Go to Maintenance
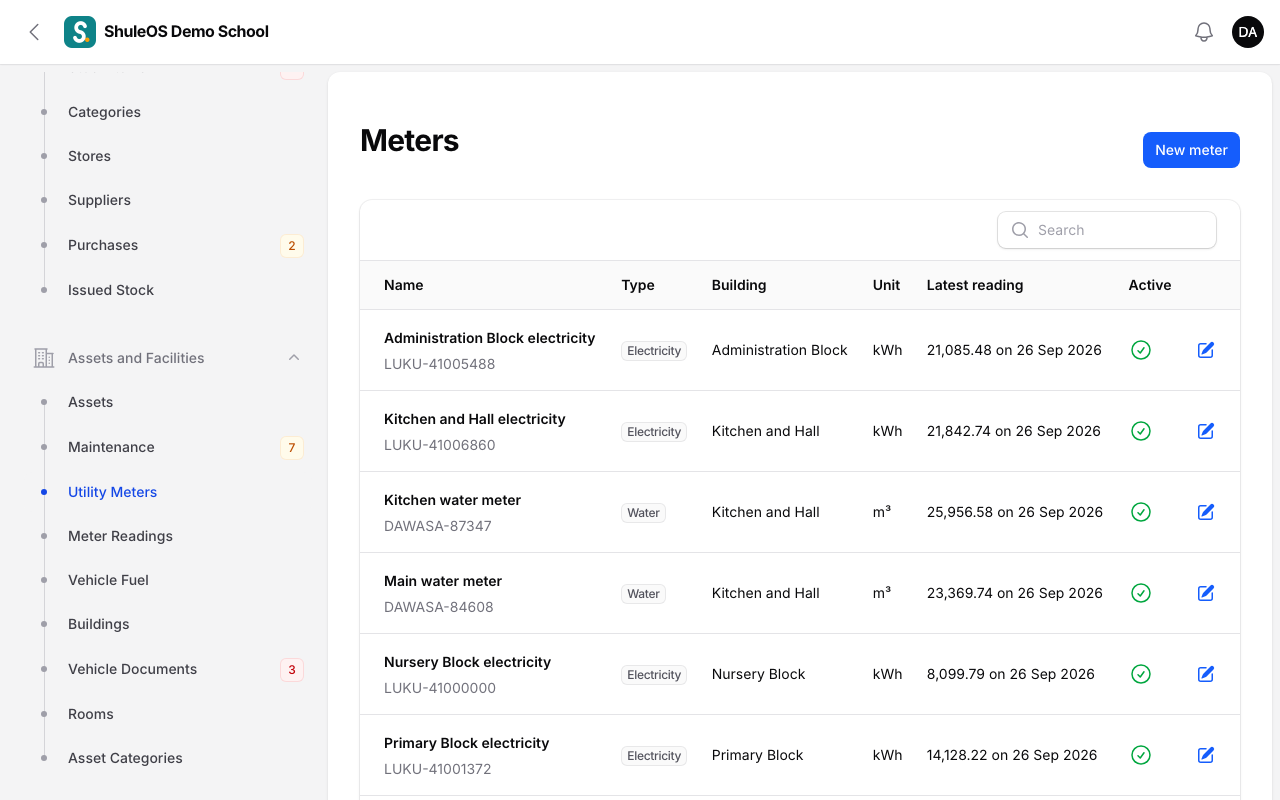 [111, 447]
